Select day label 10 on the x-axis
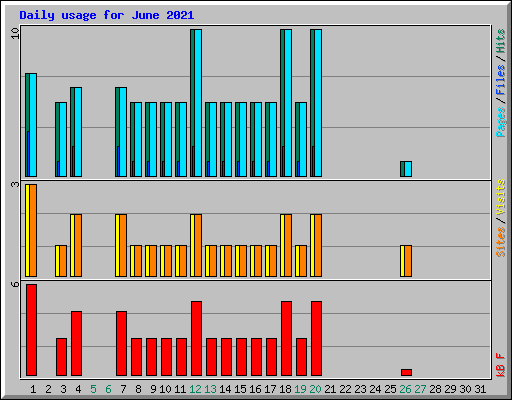Screen dimensions: 512x400 (165, 389)
